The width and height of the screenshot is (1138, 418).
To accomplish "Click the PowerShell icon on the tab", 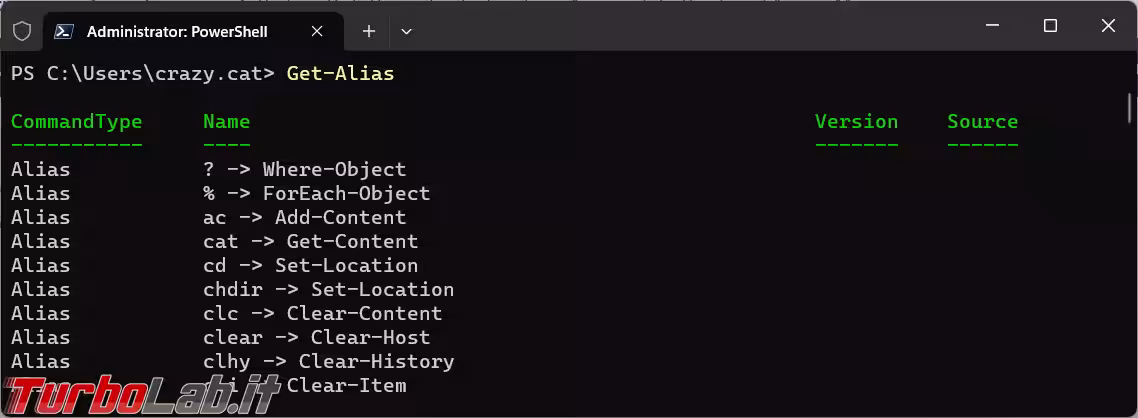I will tap(64, 31).
